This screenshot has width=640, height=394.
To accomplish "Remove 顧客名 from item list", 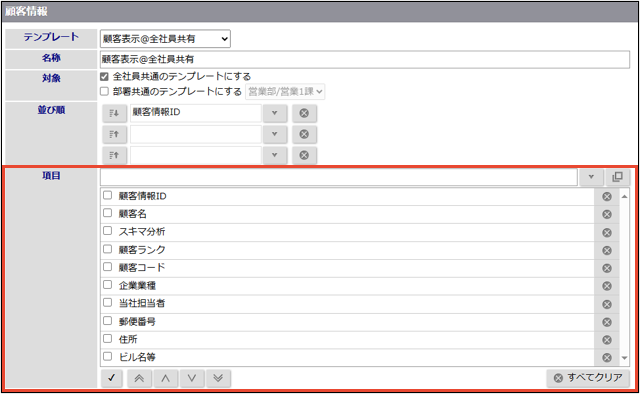I will (x=607, y=214).
